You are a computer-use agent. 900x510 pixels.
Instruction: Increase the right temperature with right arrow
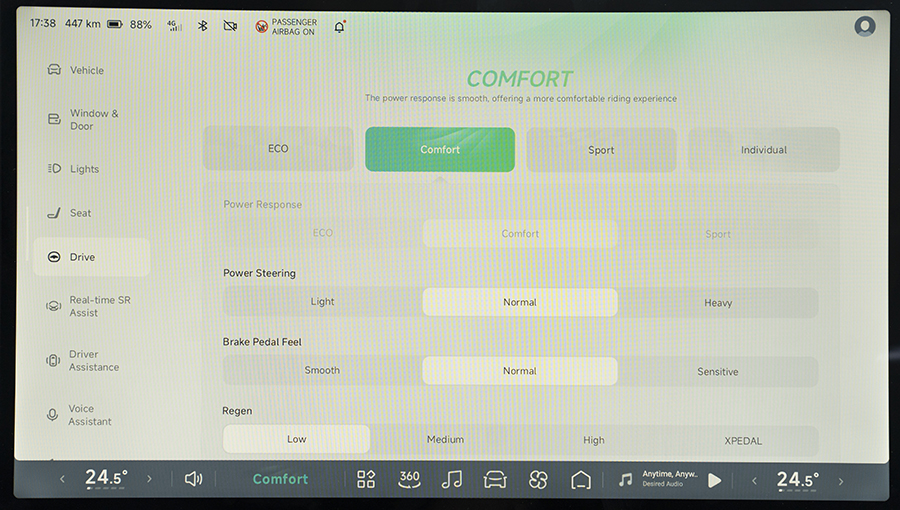(x=840, y=480)
